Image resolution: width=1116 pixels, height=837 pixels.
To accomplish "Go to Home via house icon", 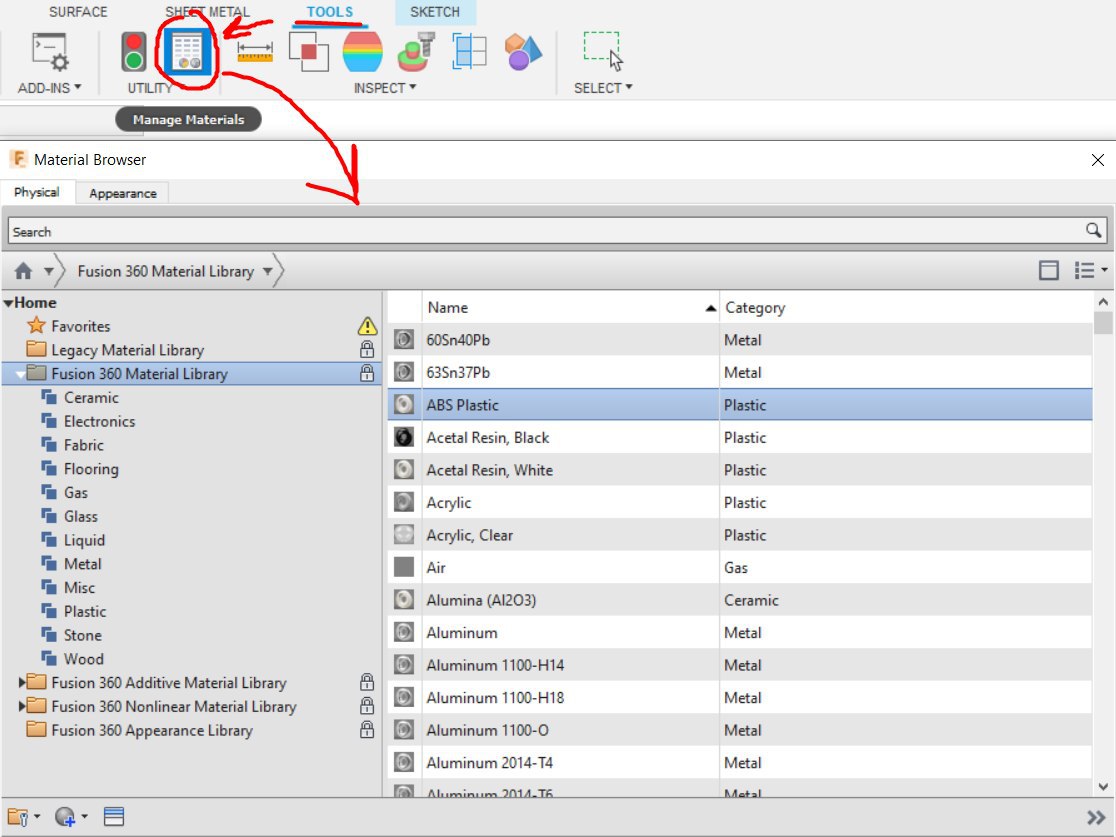I will [23, 271].
